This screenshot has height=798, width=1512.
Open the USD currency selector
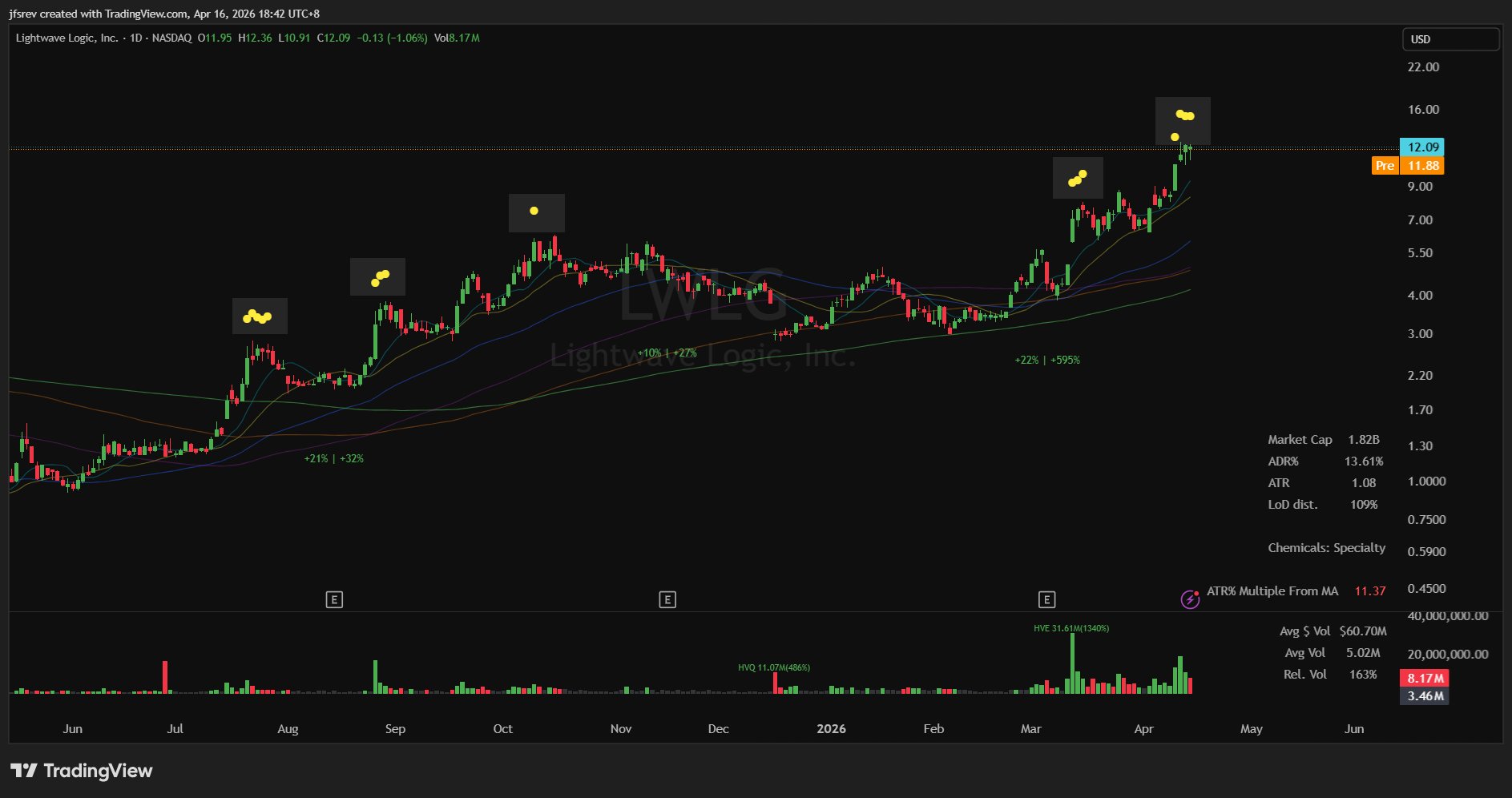coord(1450,39)
